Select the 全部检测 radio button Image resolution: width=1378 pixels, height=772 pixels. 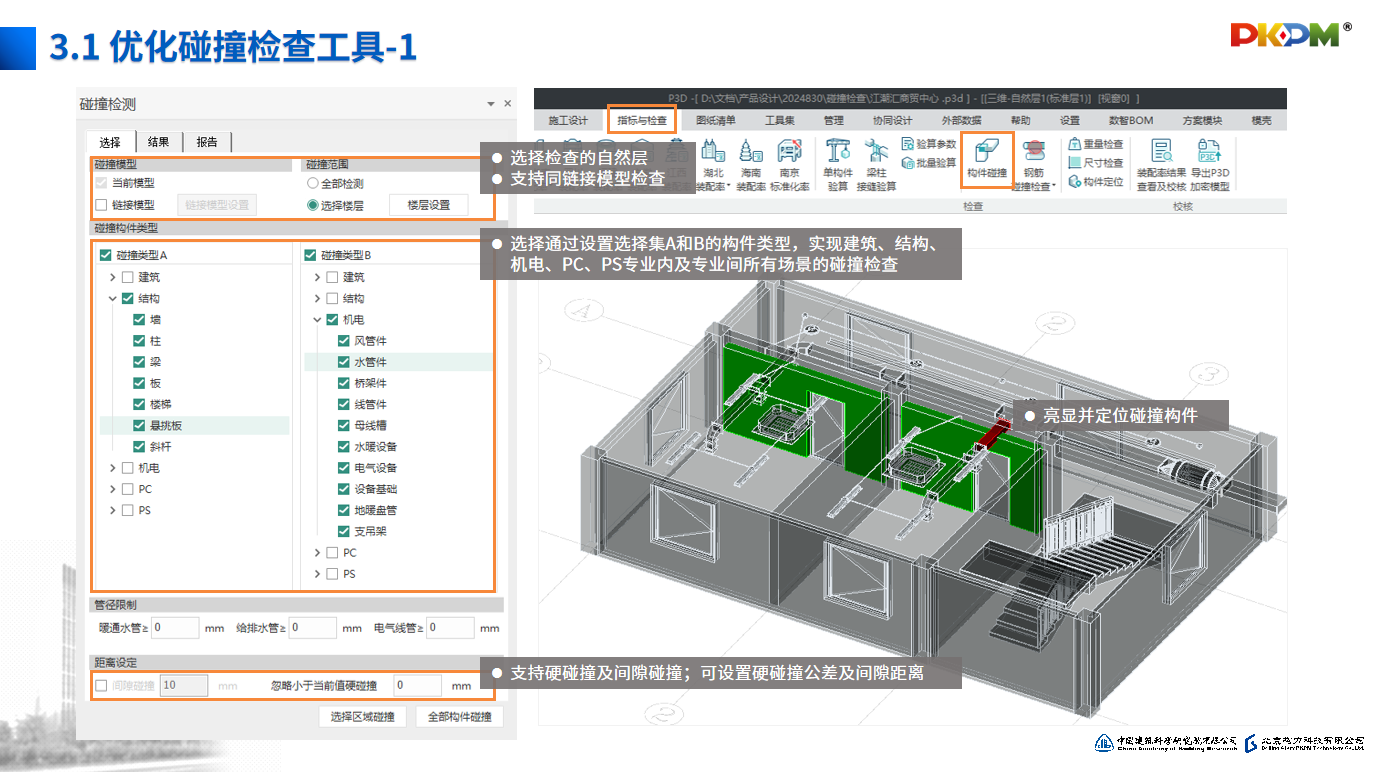point(313,184)
